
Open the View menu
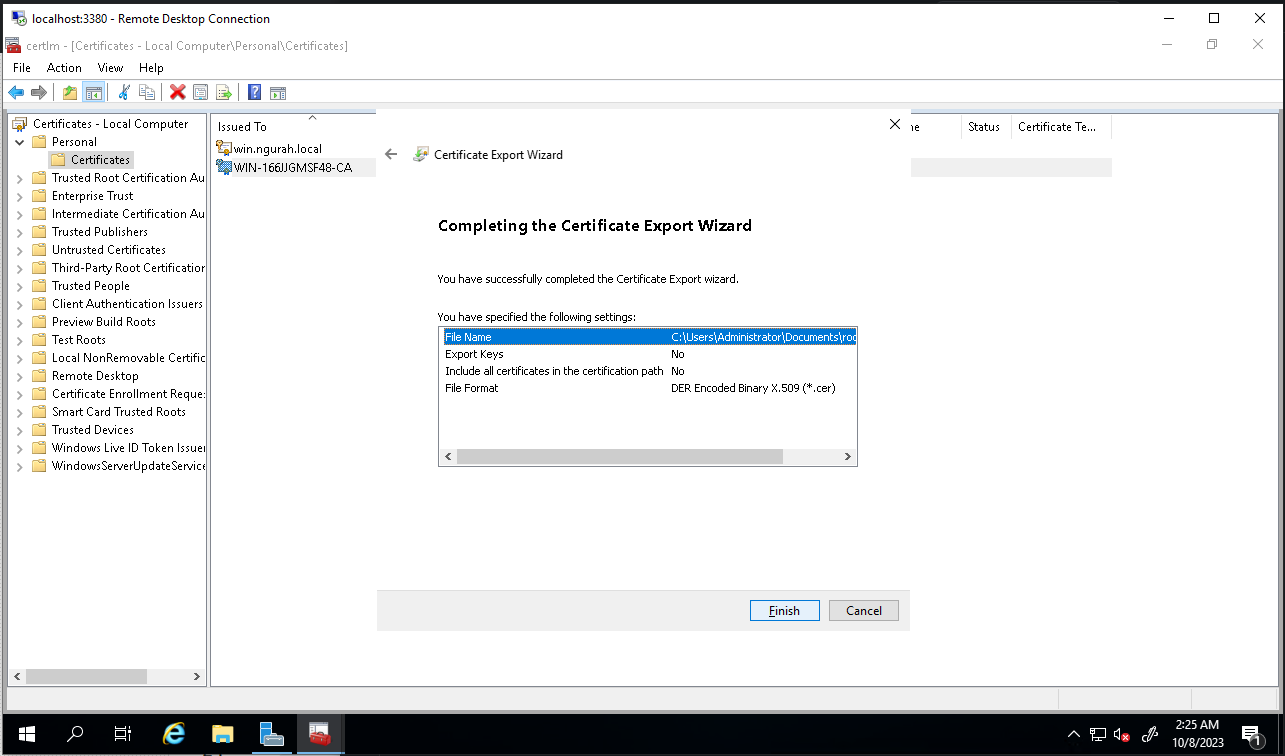pyautogui.click(x=110, y=68)
